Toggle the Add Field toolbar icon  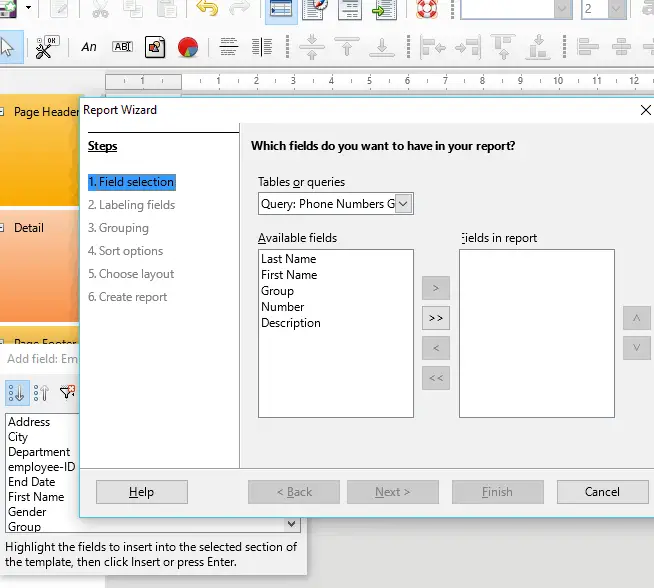pyautogui.click(x=281, y=9)
